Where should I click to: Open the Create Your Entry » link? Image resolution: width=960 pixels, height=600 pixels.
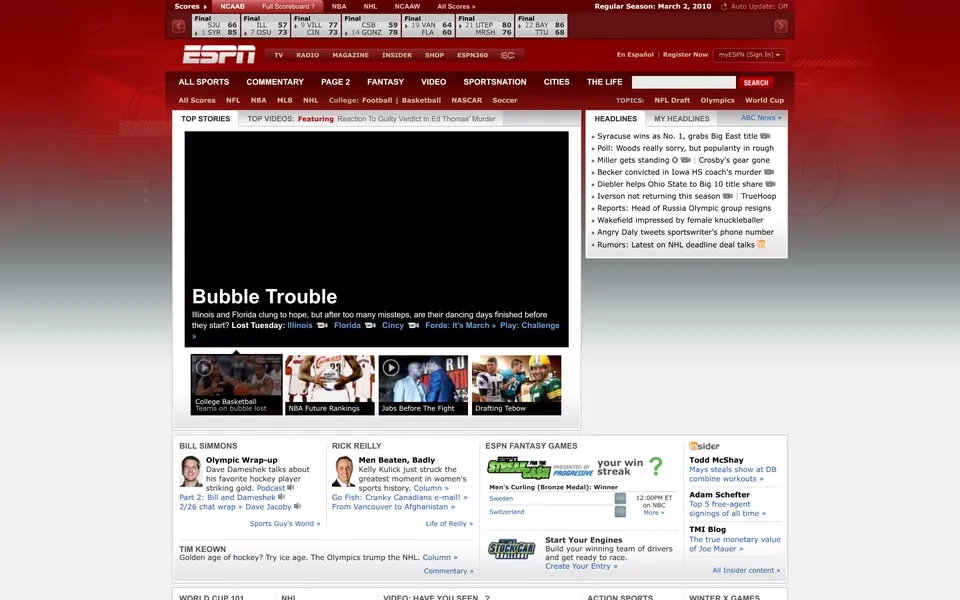(581, 566)
